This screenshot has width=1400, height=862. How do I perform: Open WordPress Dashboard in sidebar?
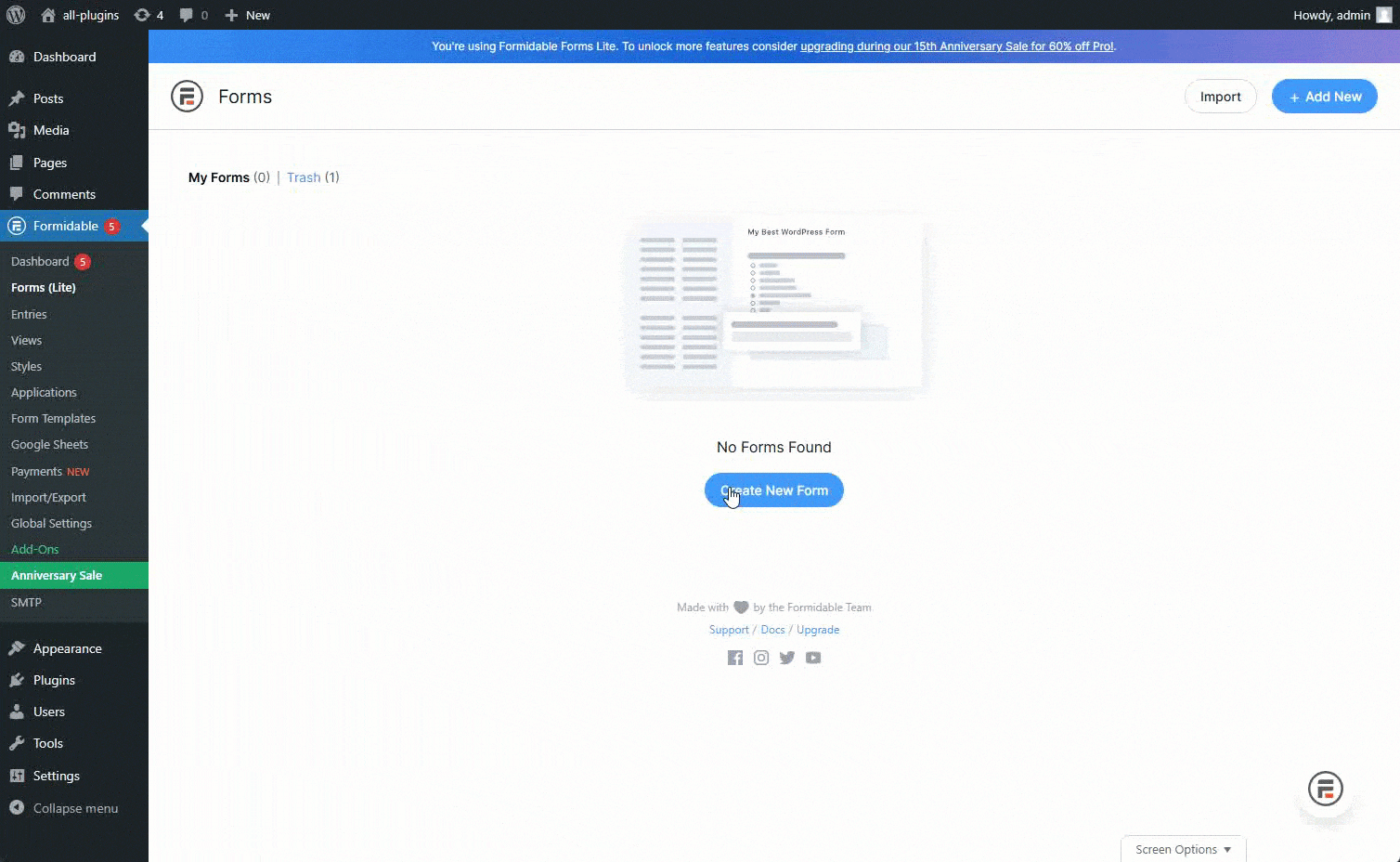(x=74, y=57)
